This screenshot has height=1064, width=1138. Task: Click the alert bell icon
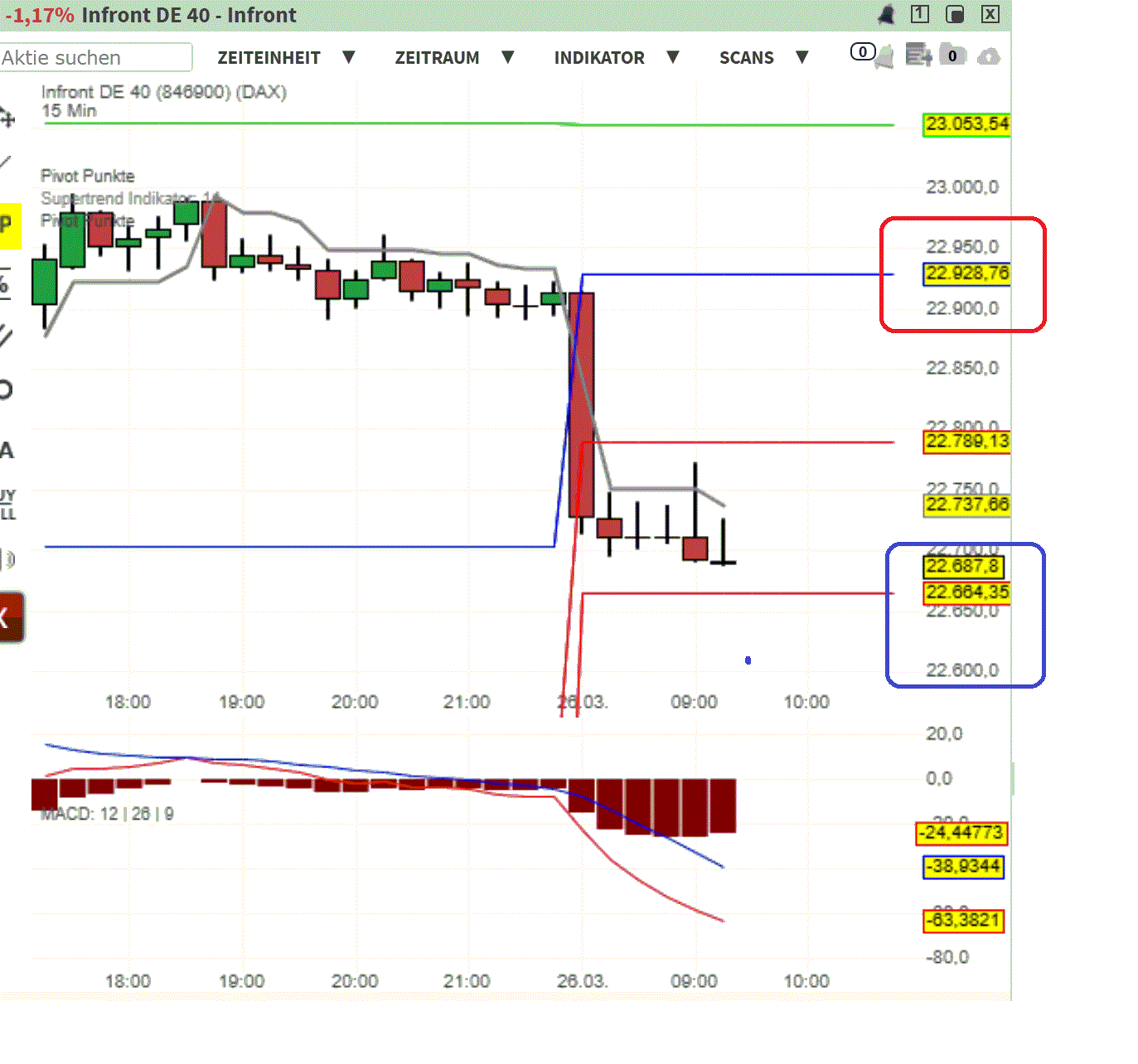886,14
